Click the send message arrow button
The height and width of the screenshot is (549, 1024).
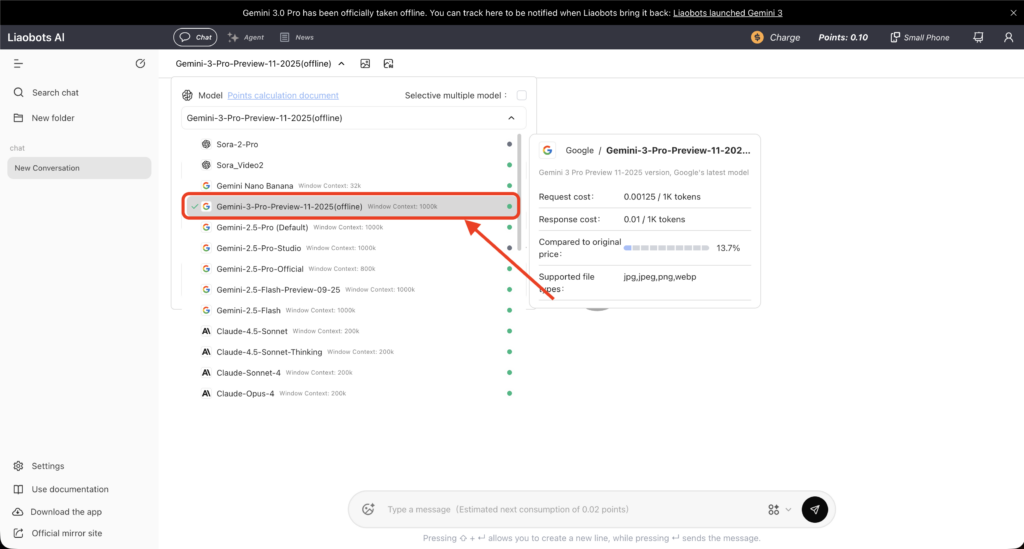pos(814,509)
